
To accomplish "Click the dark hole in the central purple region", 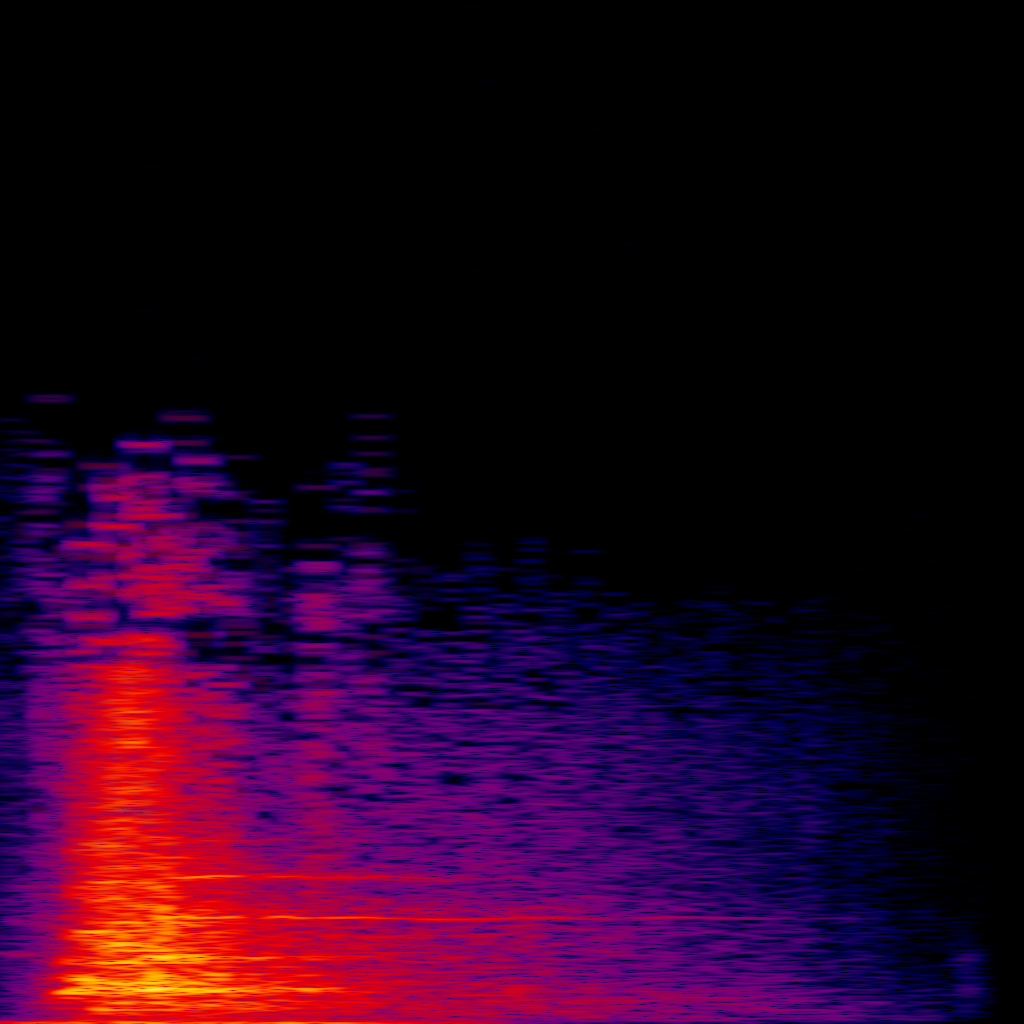I will tap(455, 777).
